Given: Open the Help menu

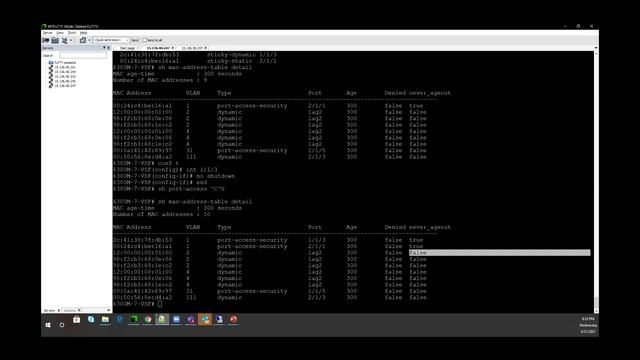Looking at the screenshot, I should [83, 33].
